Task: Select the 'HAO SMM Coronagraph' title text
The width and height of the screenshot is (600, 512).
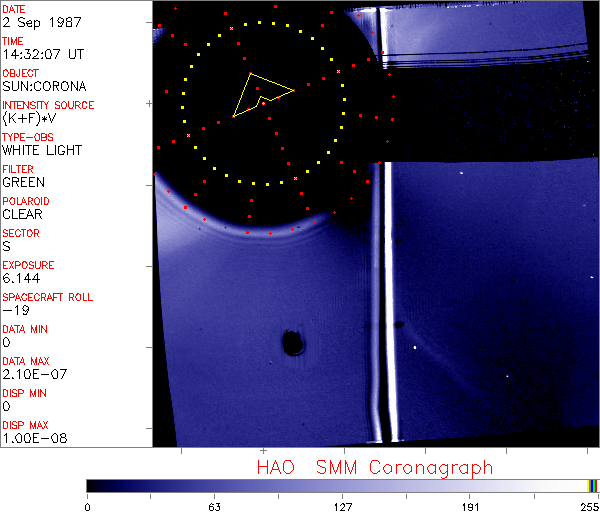Action: coord(375,467)
